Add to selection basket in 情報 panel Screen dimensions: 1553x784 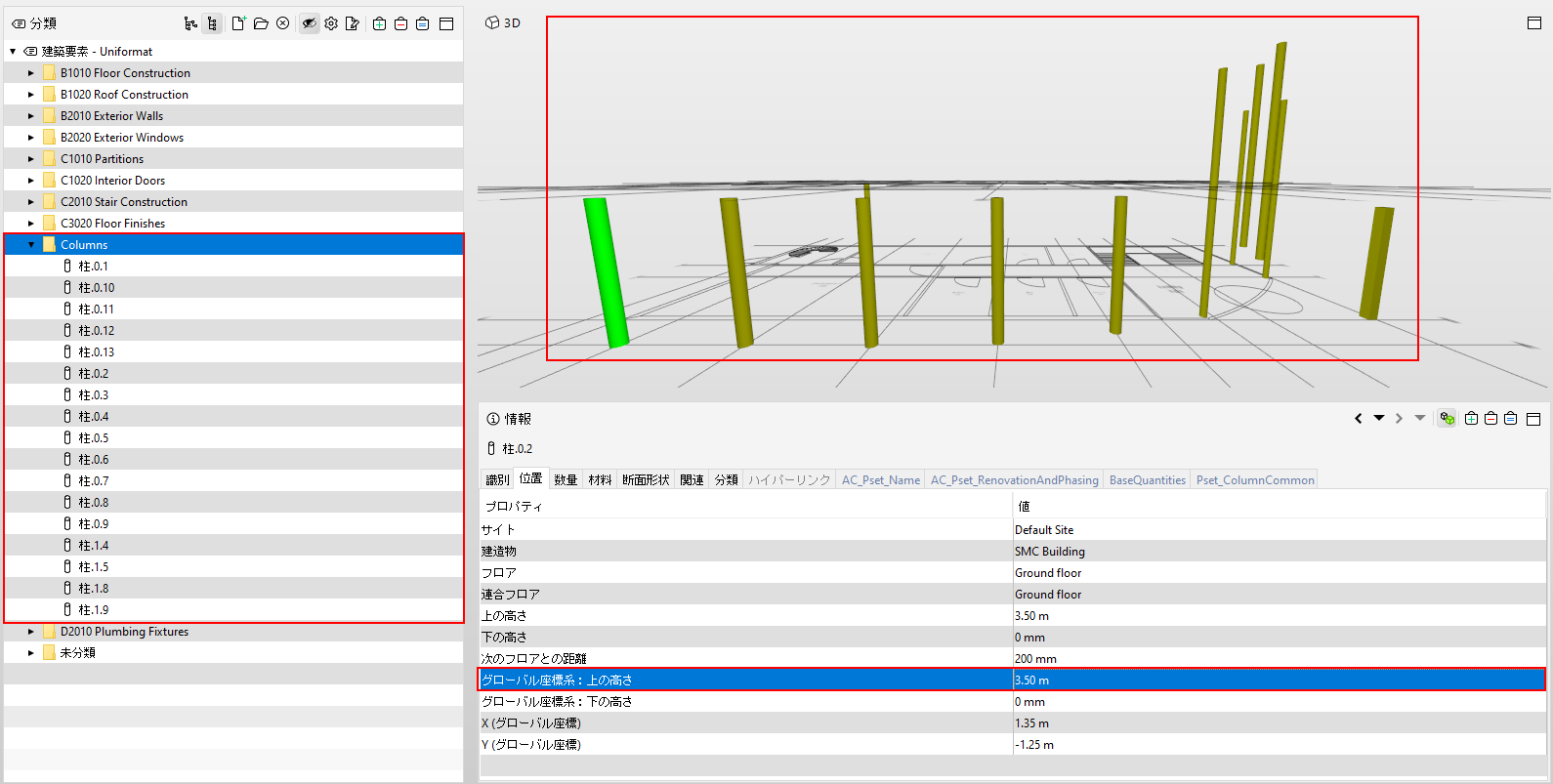coord(1471,418)
